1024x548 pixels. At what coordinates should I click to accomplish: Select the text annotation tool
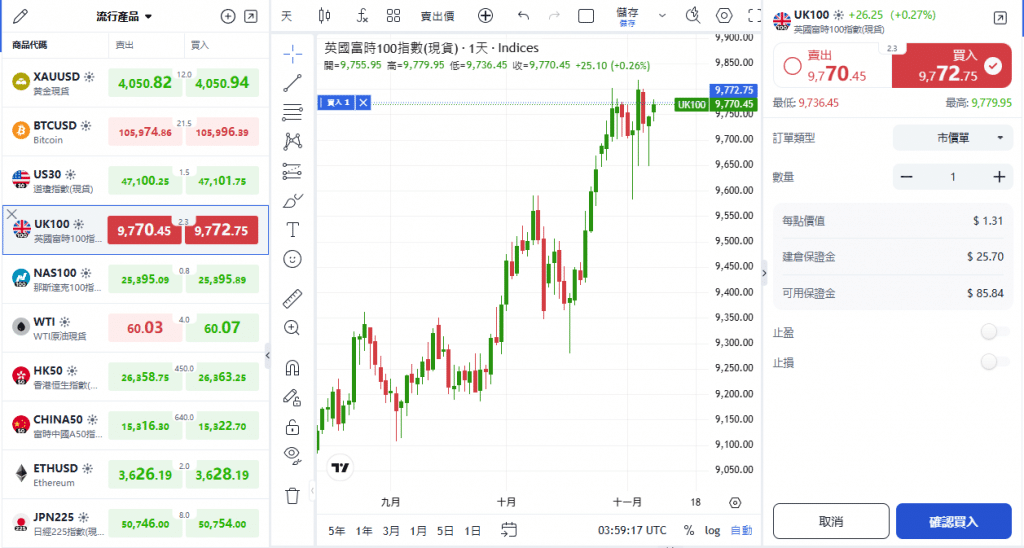(x=293, y=230)
